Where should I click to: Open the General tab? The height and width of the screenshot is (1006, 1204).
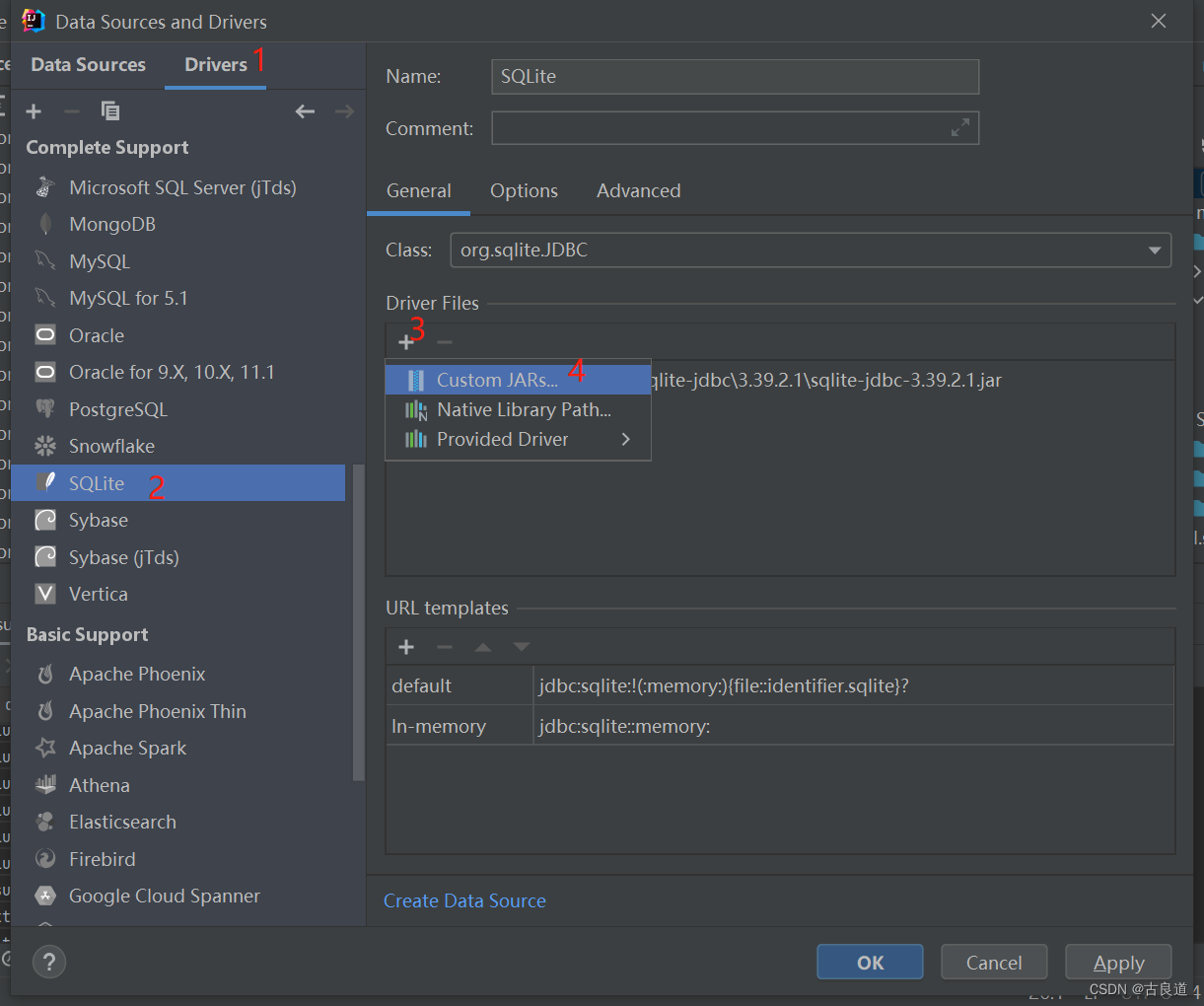coord(418,190)
